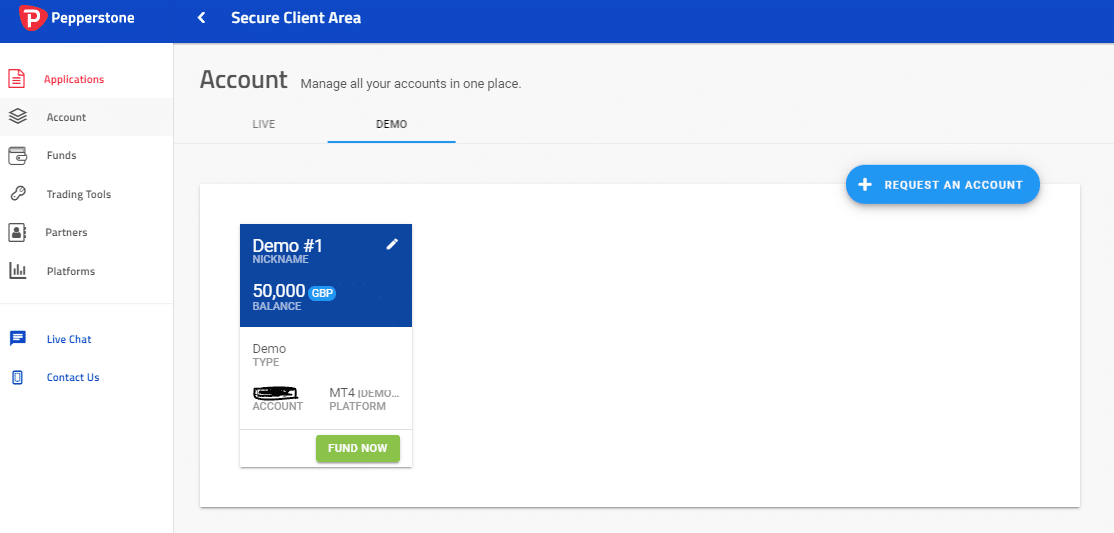This screenshot has height=533, width=1114.
Task: Click the TYPE label on the card
Action: pos(266,362)
